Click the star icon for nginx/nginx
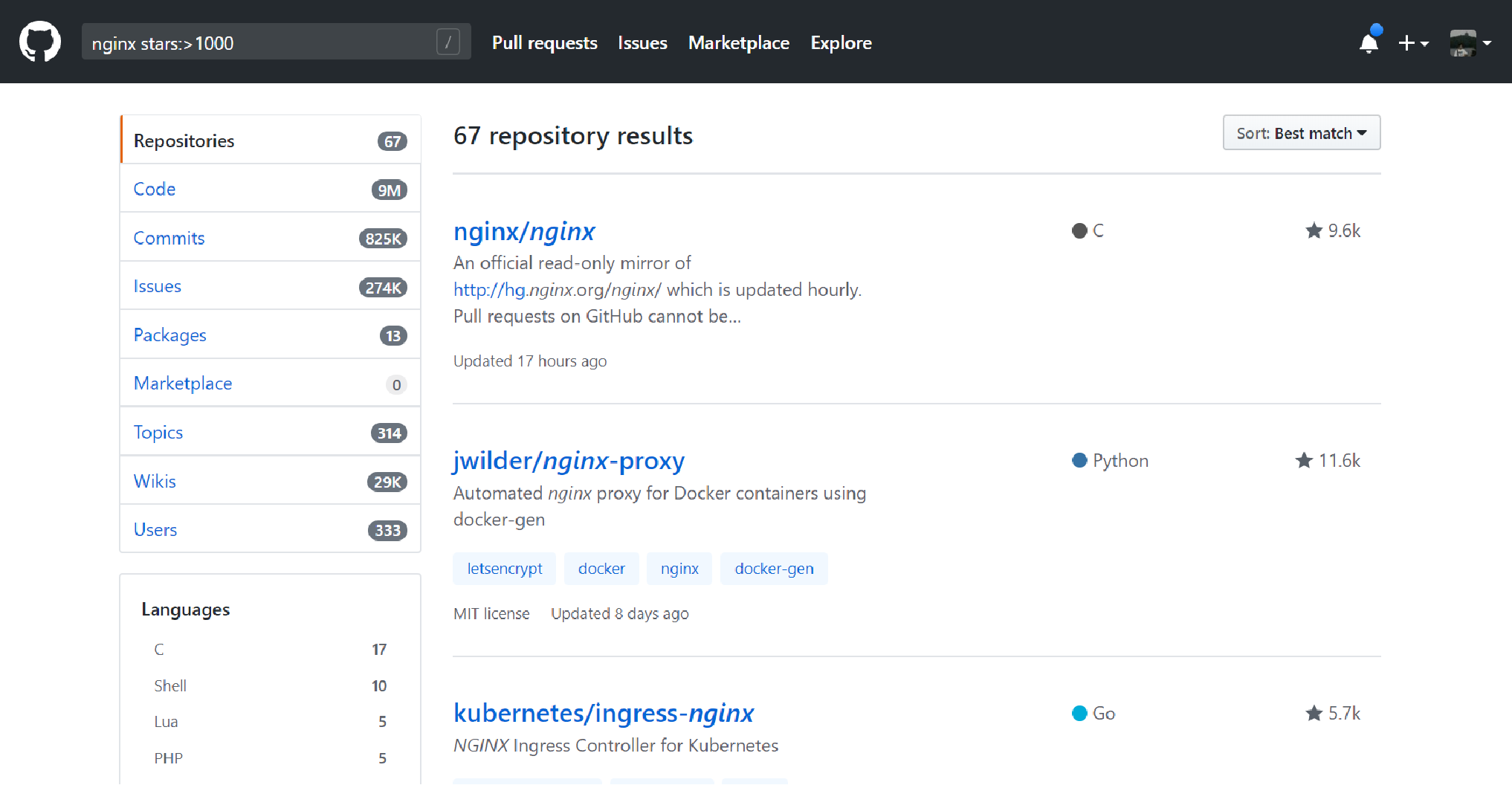 point(1314,231)
